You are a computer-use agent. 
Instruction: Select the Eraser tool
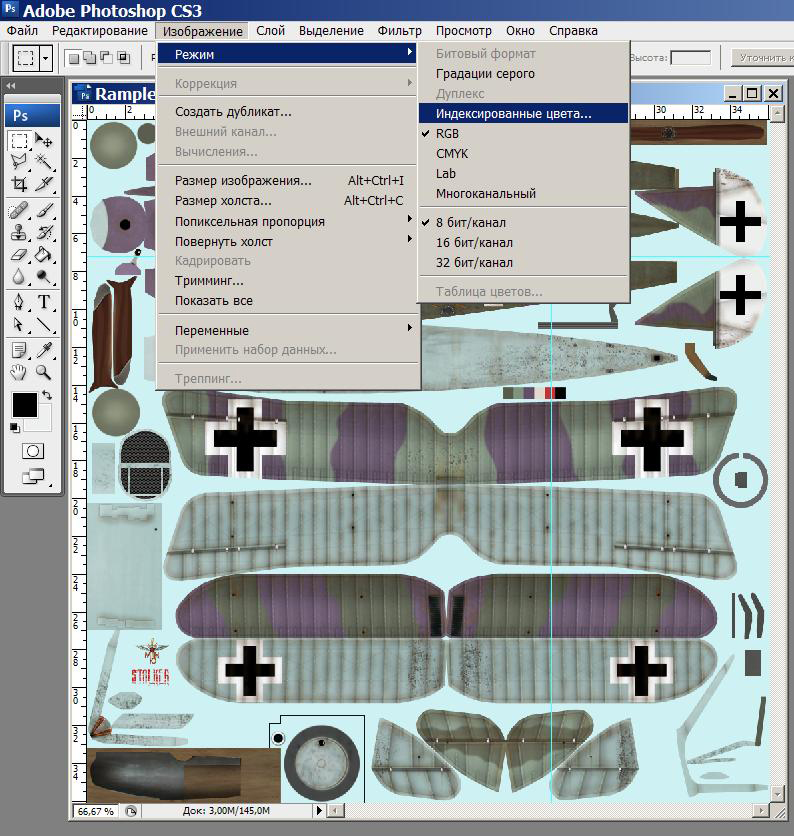point(19,255)
